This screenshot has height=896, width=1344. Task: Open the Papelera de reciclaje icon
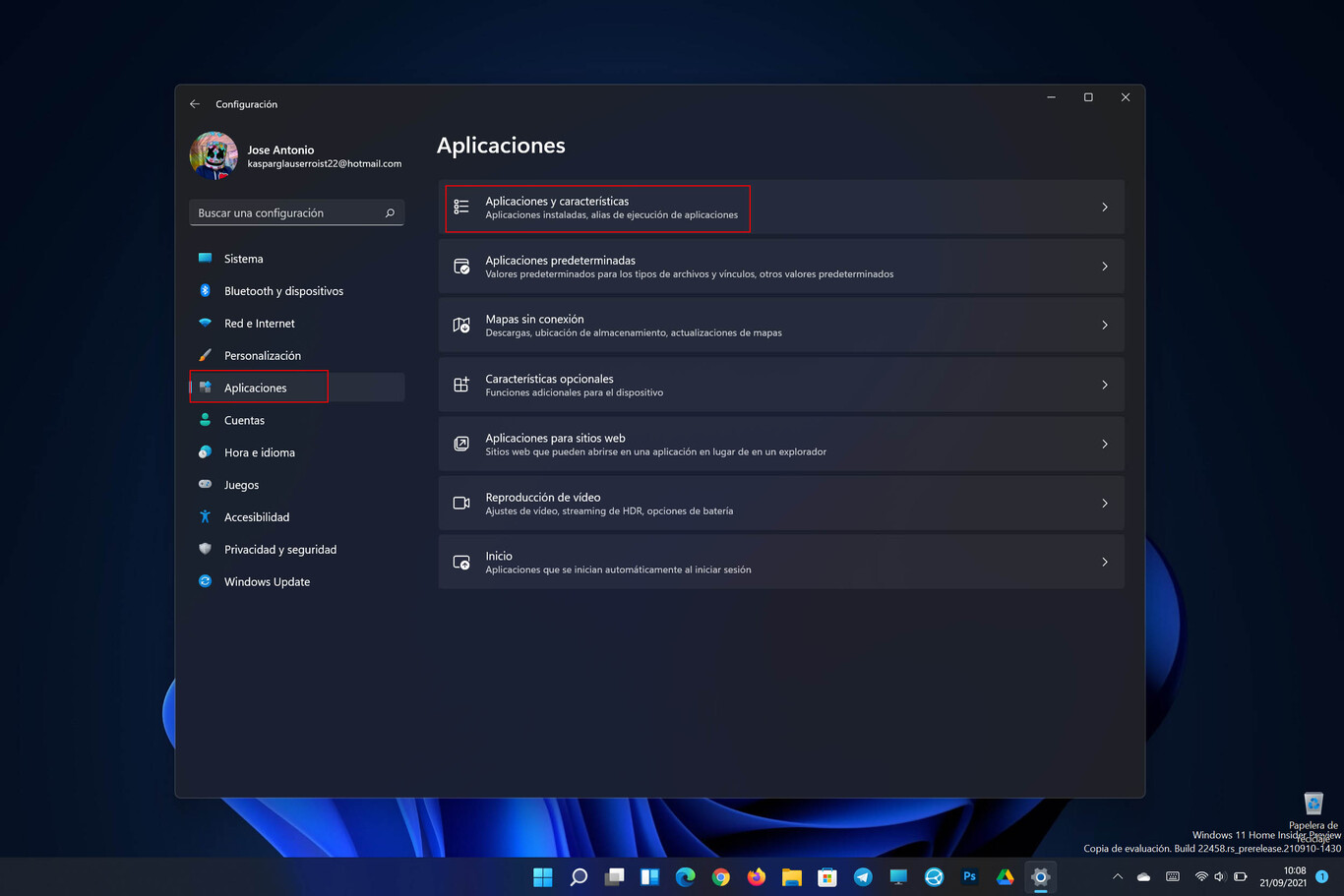[x=1313, y=806]
